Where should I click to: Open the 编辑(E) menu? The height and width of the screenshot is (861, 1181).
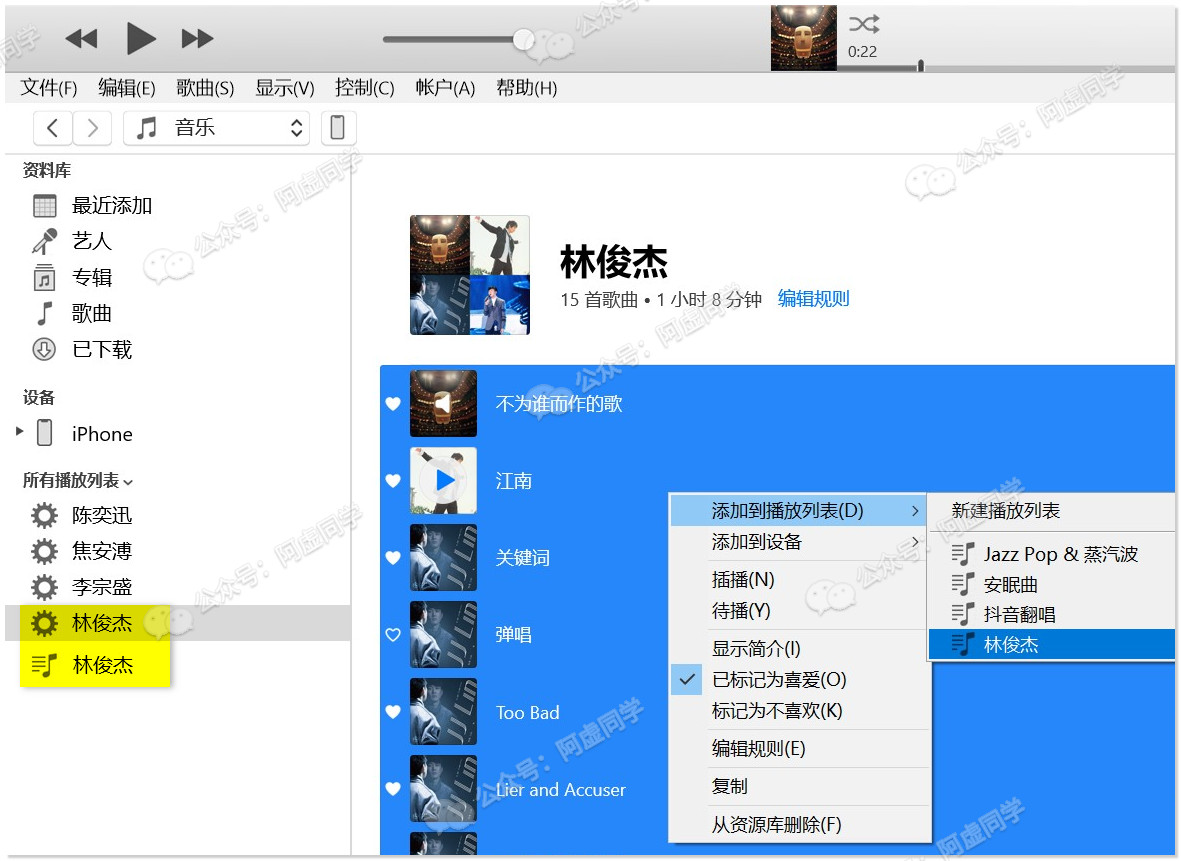[x=127, y=88]
